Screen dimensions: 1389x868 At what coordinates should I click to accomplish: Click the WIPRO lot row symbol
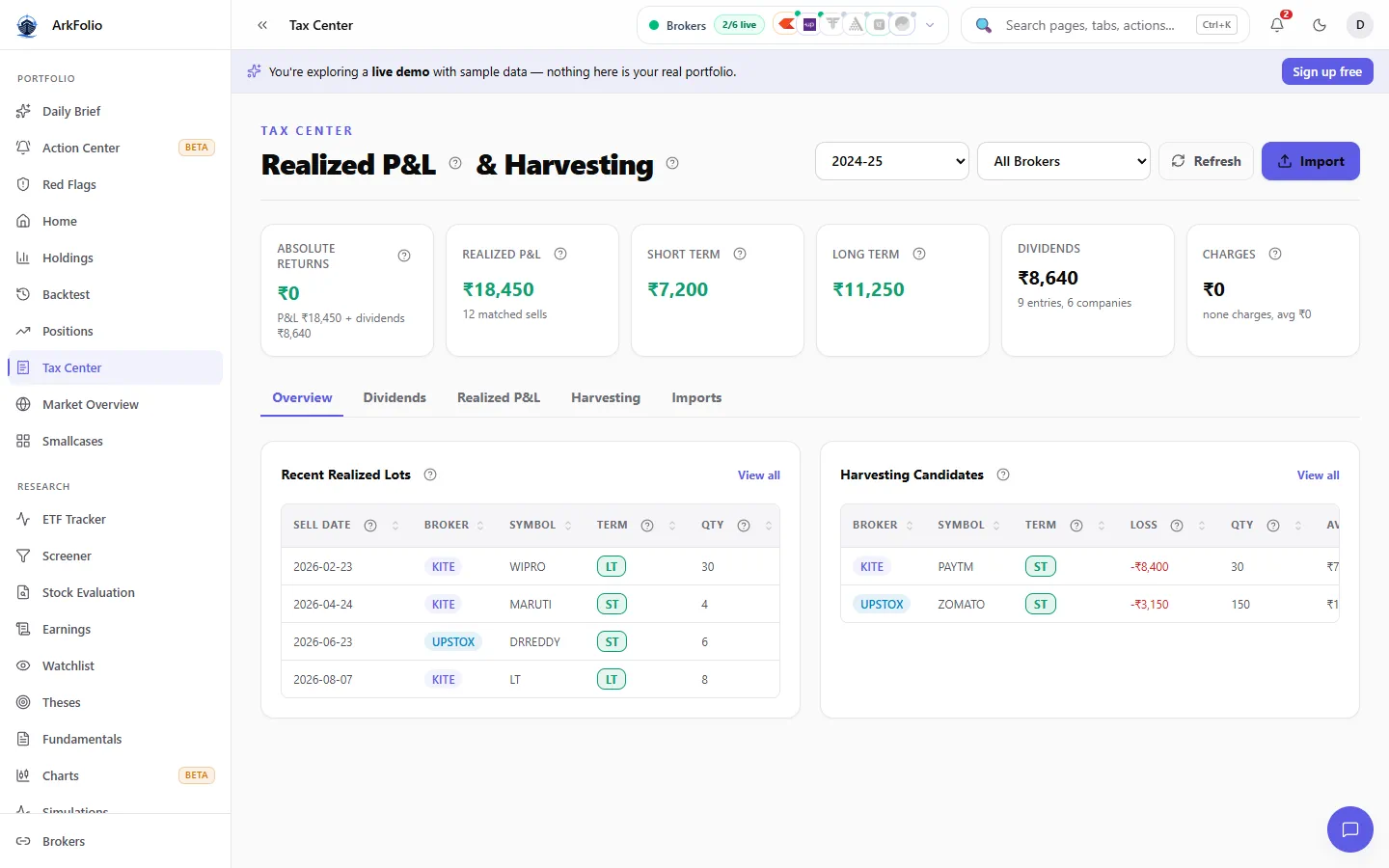click(x=528, y=567)
